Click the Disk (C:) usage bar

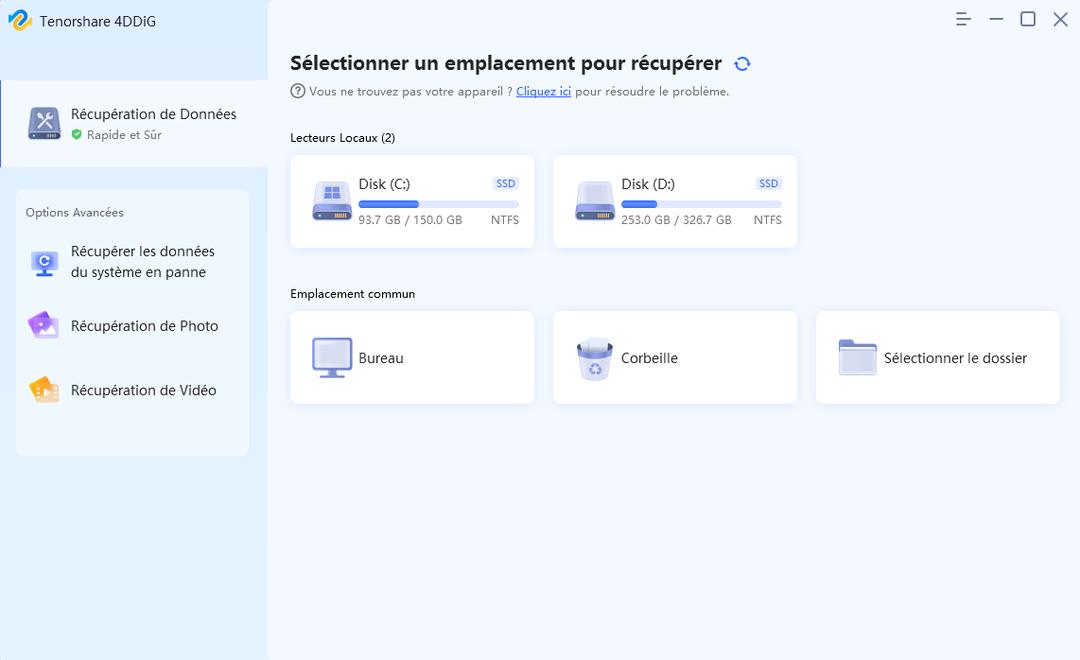pyautogui.click(x=439, y=204)
